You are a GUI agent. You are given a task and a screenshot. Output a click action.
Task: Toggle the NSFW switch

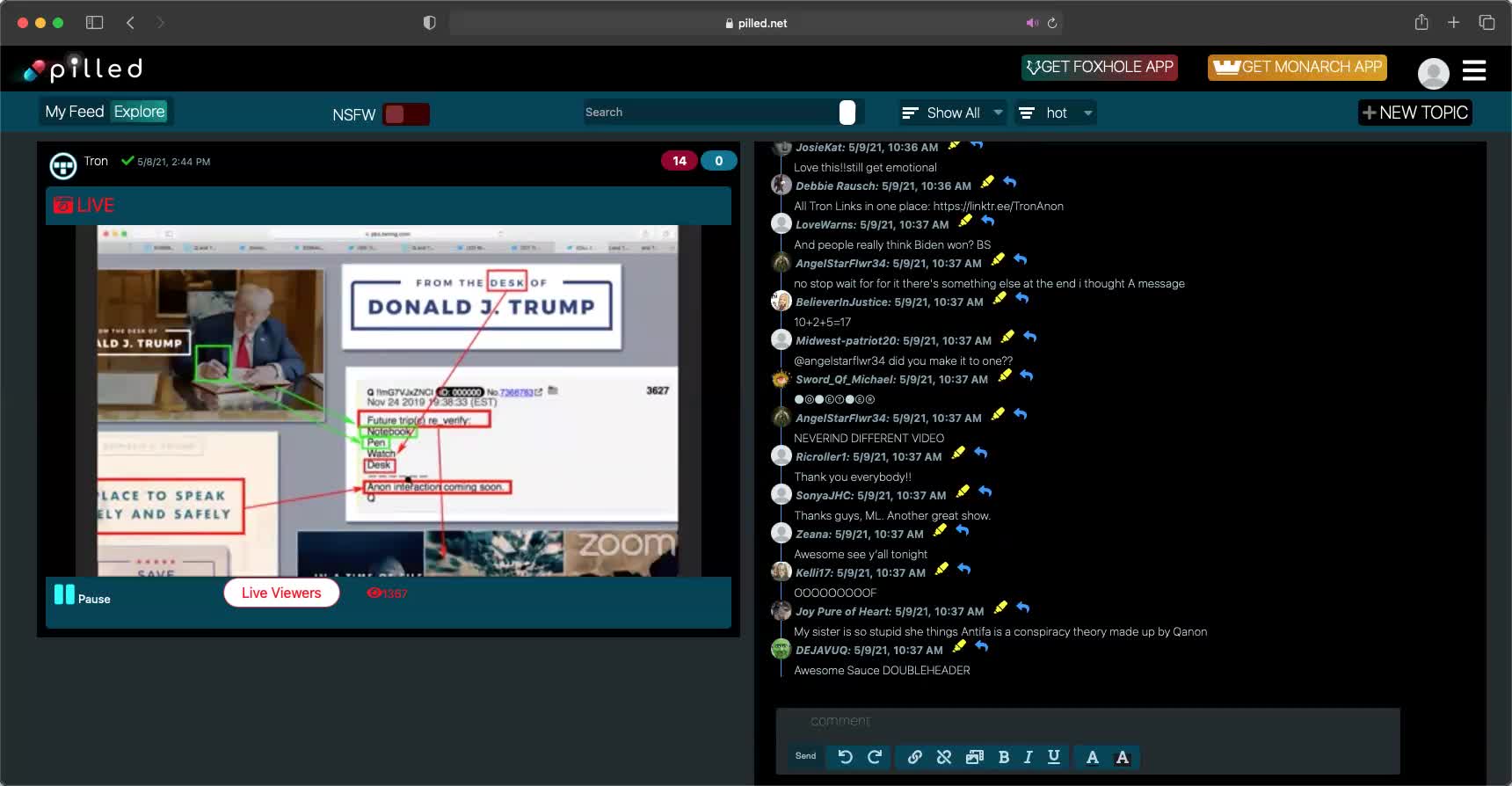tap(406, 114)
